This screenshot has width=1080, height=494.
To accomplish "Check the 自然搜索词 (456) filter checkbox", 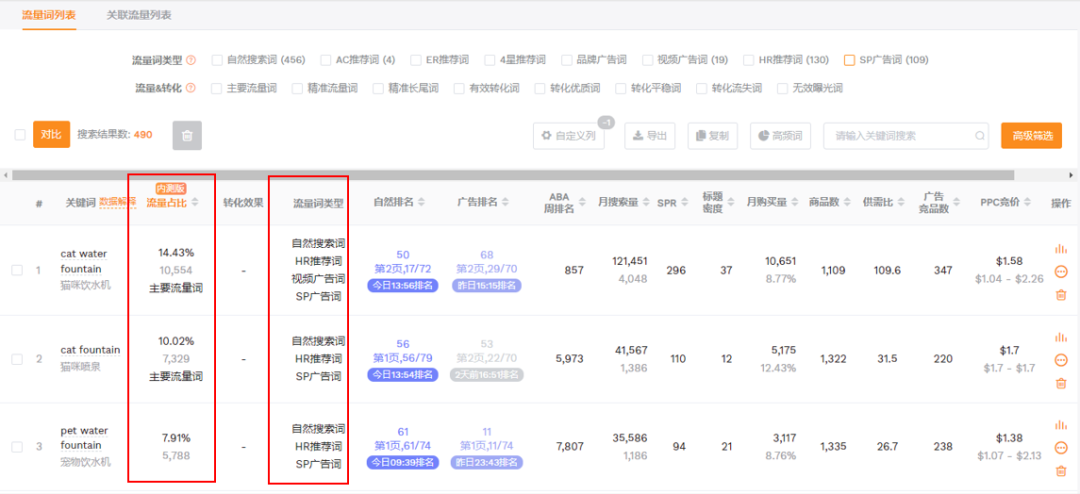I will (x=217, y=60).
